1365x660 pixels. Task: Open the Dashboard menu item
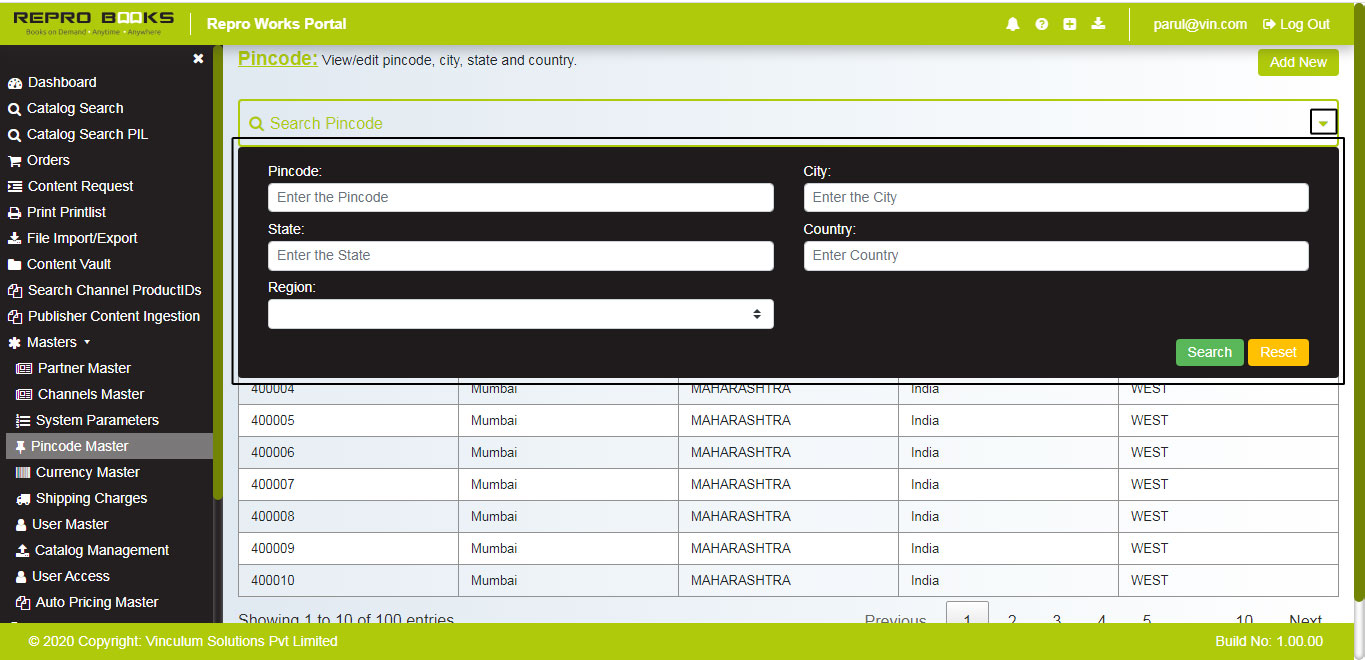(x=60, y=82)
